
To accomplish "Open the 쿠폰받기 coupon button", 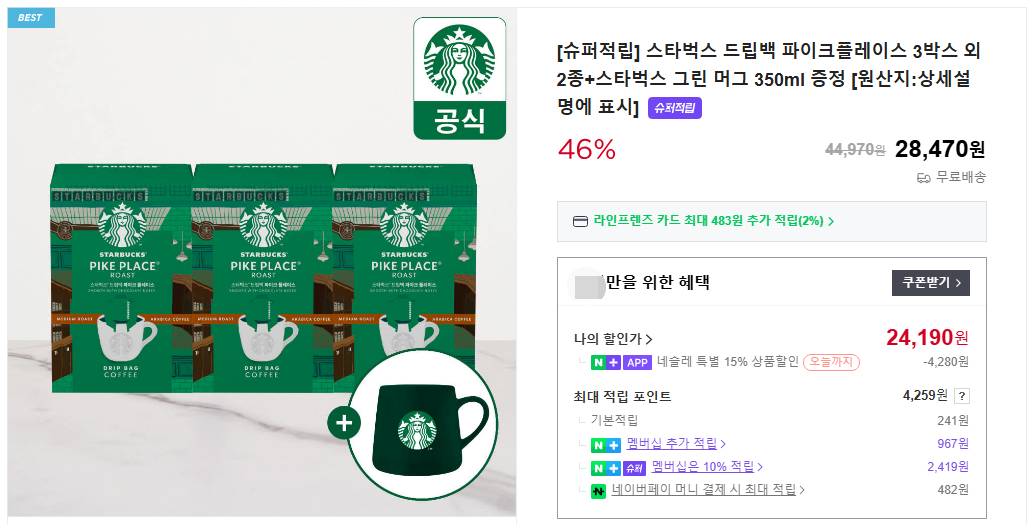I will click(x=931, y=283).
